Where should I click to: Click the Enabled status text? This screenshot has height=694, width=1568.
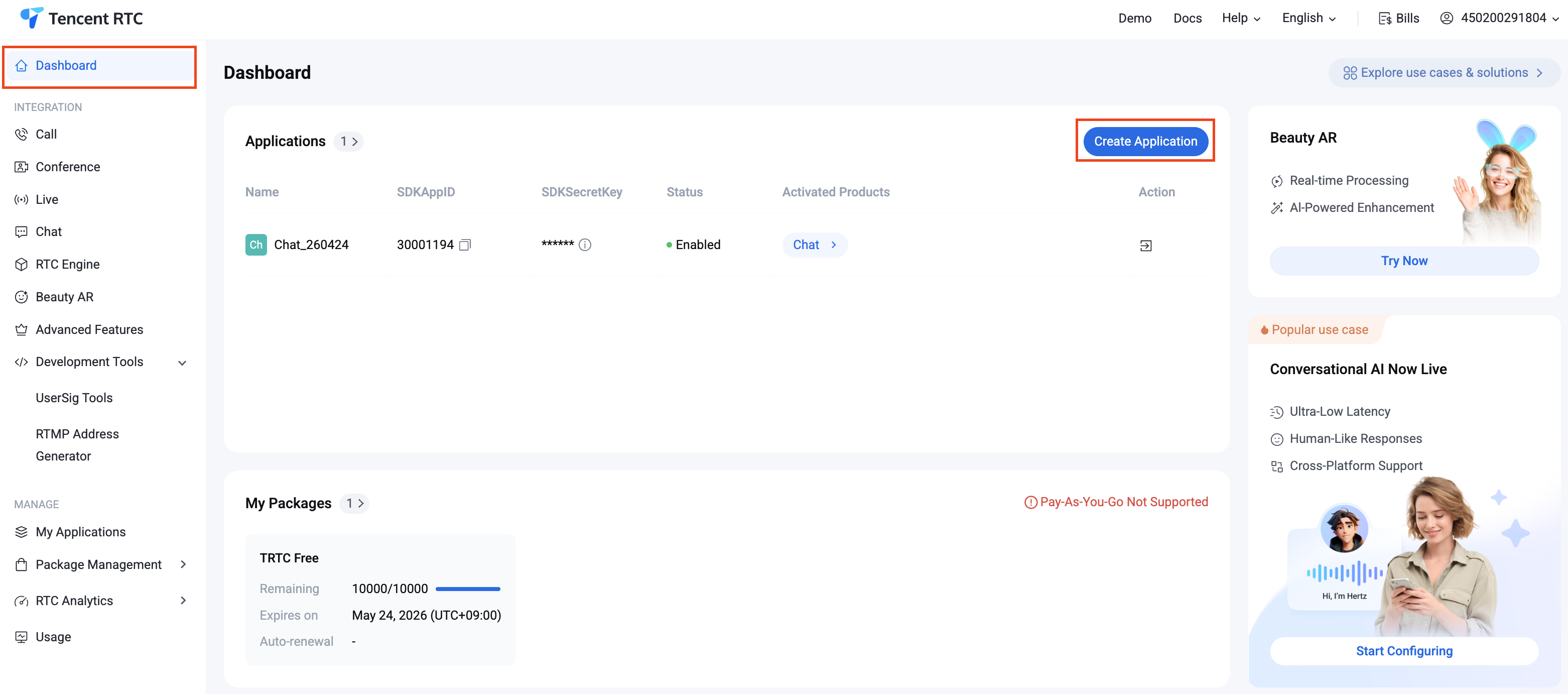tap(698, 245)
